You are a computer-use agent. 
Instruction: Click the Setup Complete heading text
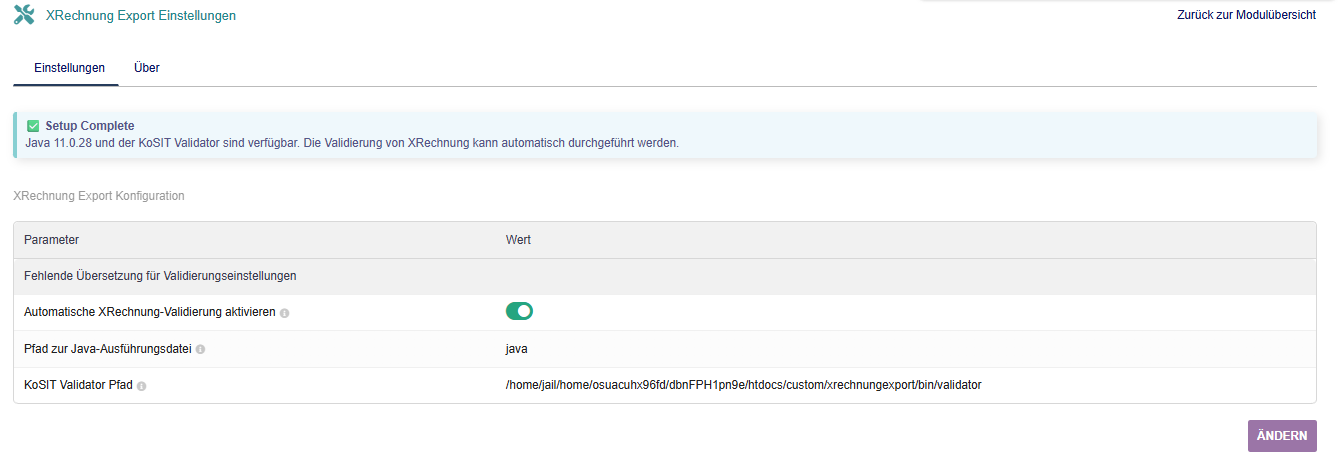click(90, 126)
